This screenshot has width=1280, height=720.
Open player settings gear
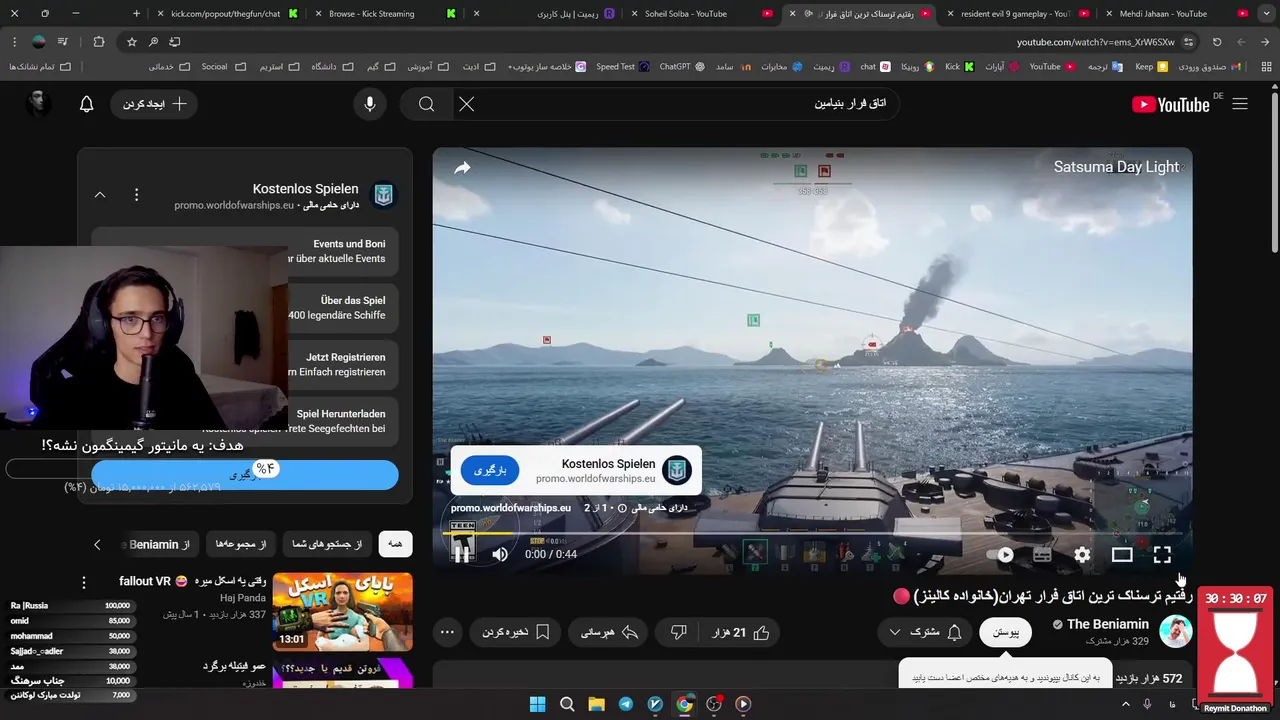tap(1082, 554)
